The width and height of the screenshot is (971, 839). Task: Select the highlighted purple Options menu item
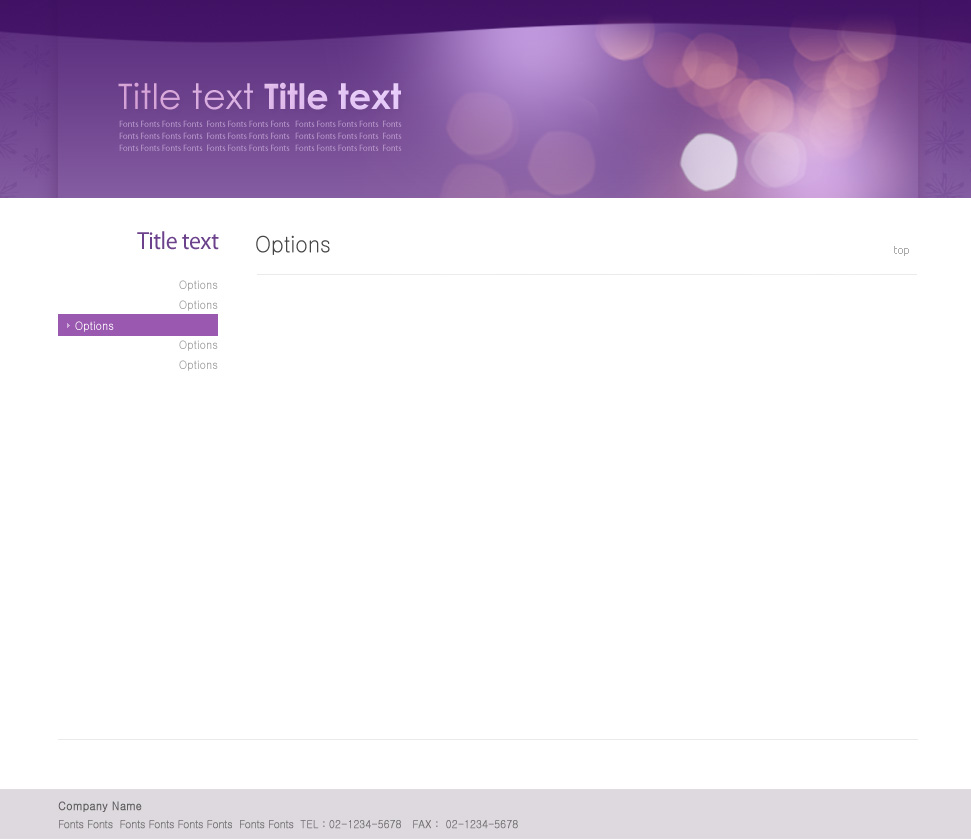(x=138, y=326)
